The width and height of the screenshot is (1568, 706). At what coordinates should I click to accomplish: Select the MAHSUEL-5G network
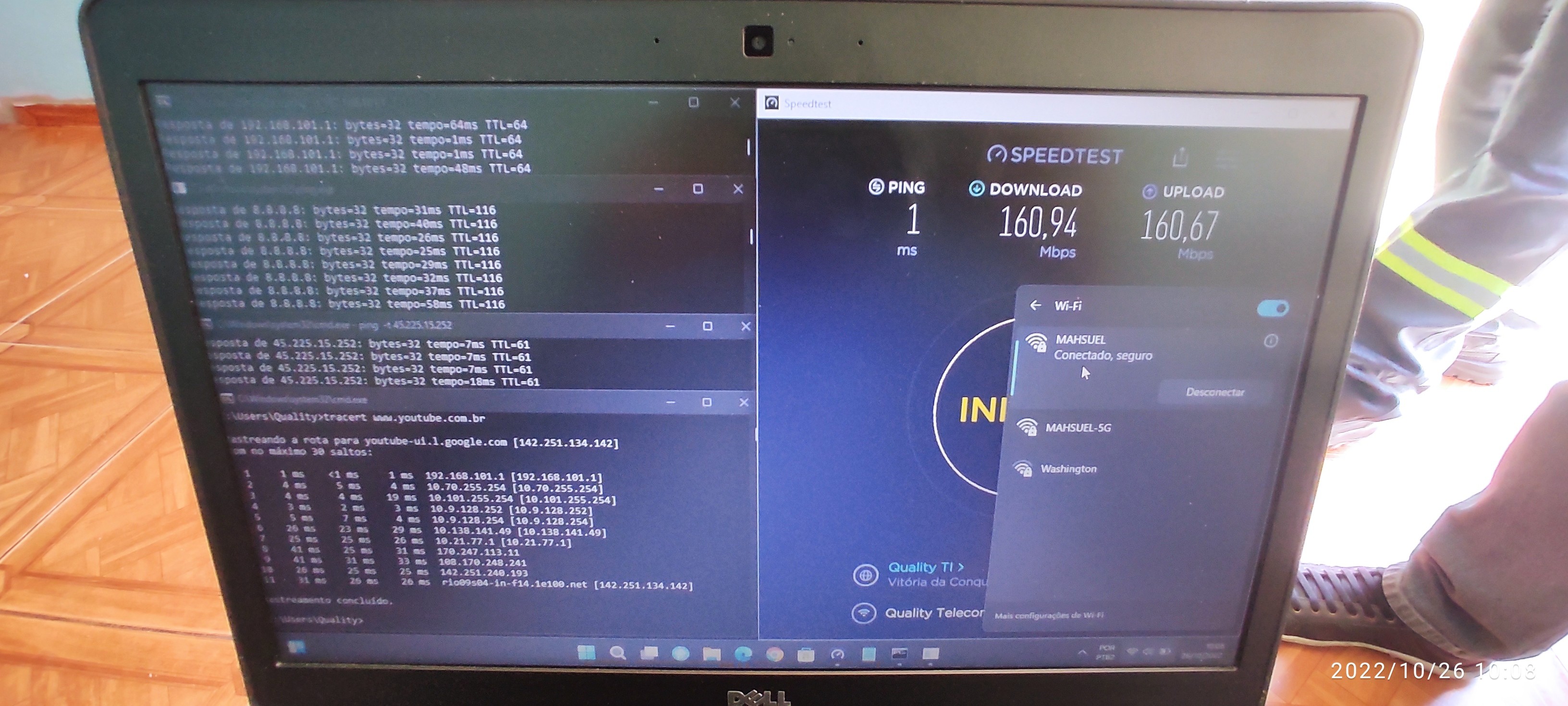[x=1078, y=428]
